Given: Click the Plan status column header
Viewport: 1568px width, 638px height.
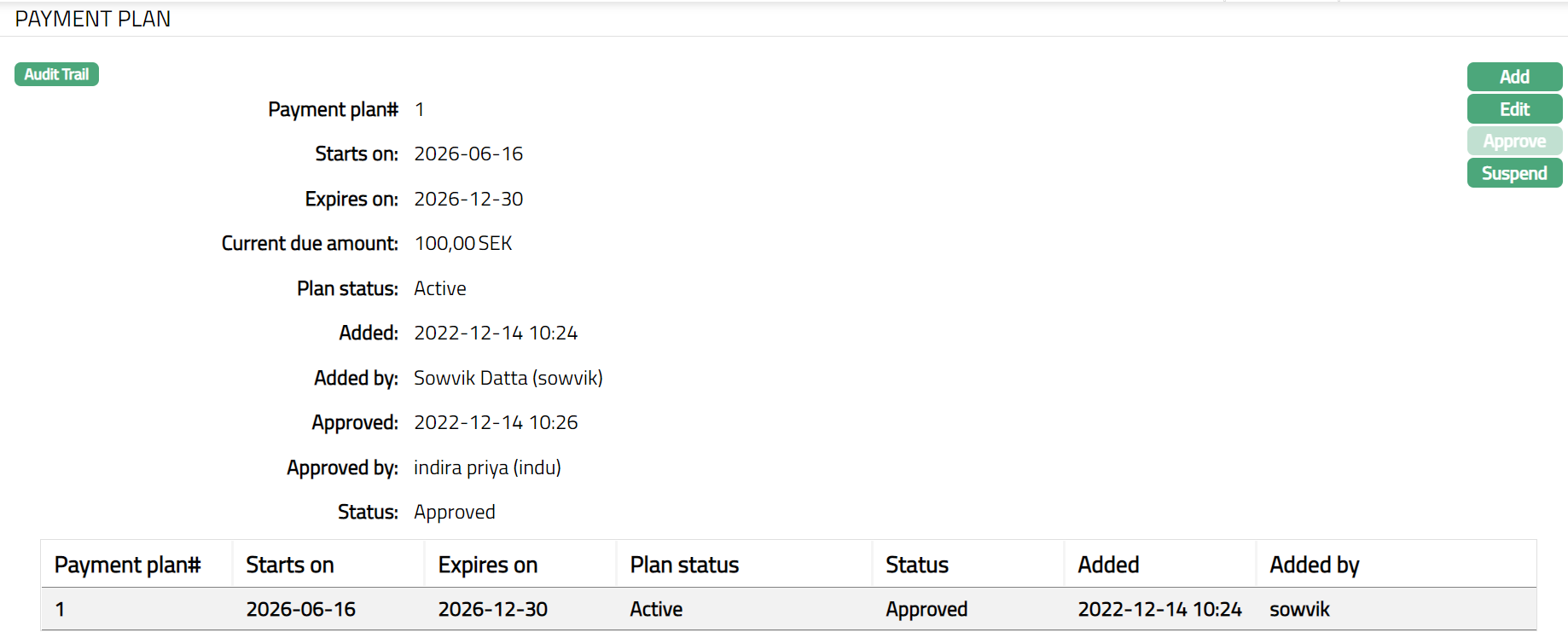Looking at the screenshot, I should (x=684, y=565).
